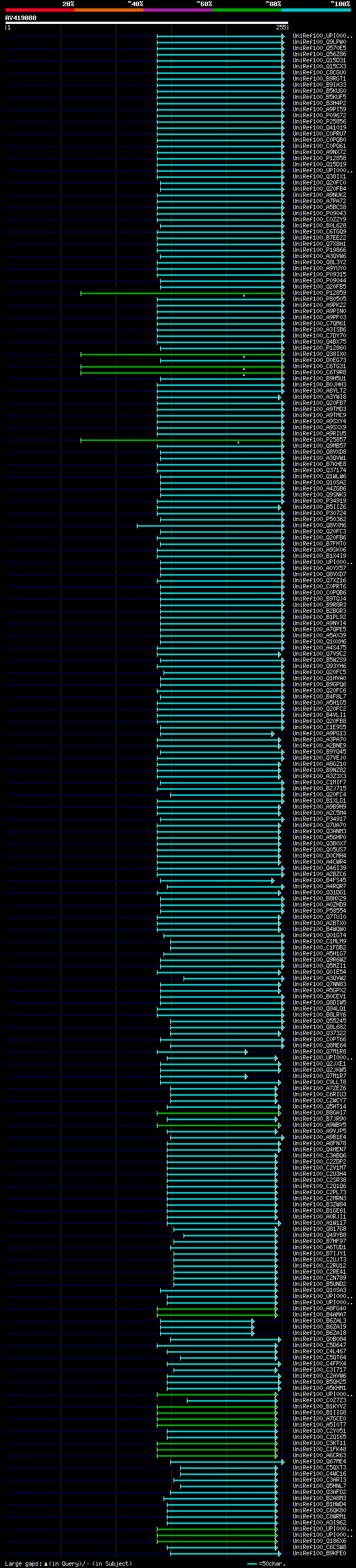Select hit label UniRef100_B9KFE0
Image resolution: width=356 pixels, height=1568 pixels.
319,1553
